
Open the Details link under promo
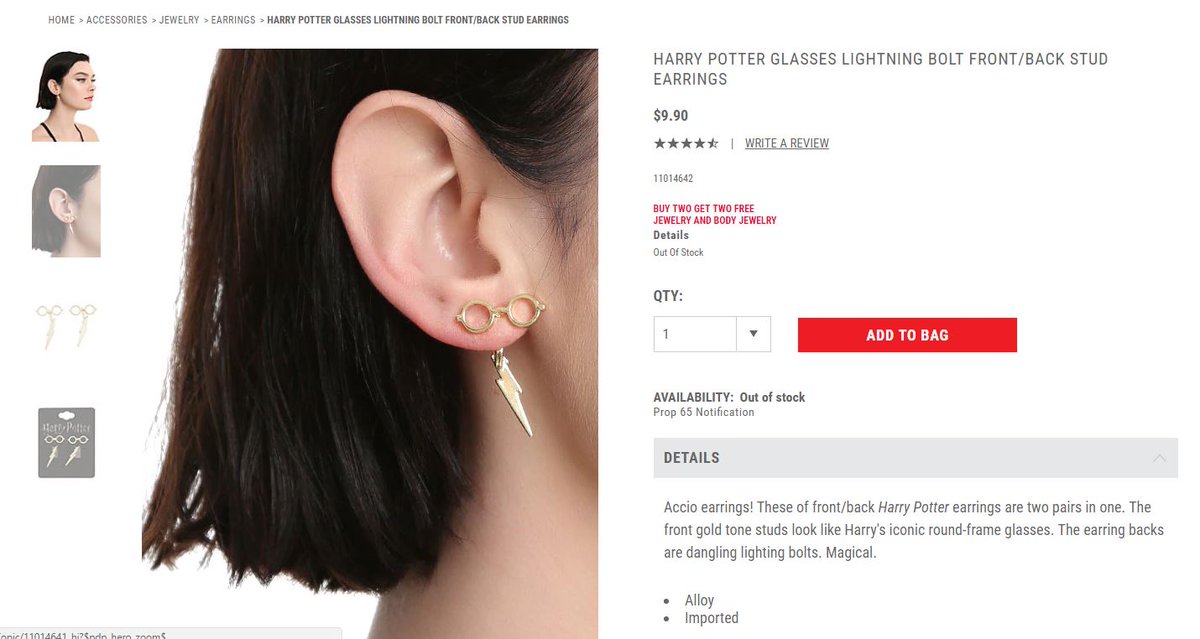(671, 235)
